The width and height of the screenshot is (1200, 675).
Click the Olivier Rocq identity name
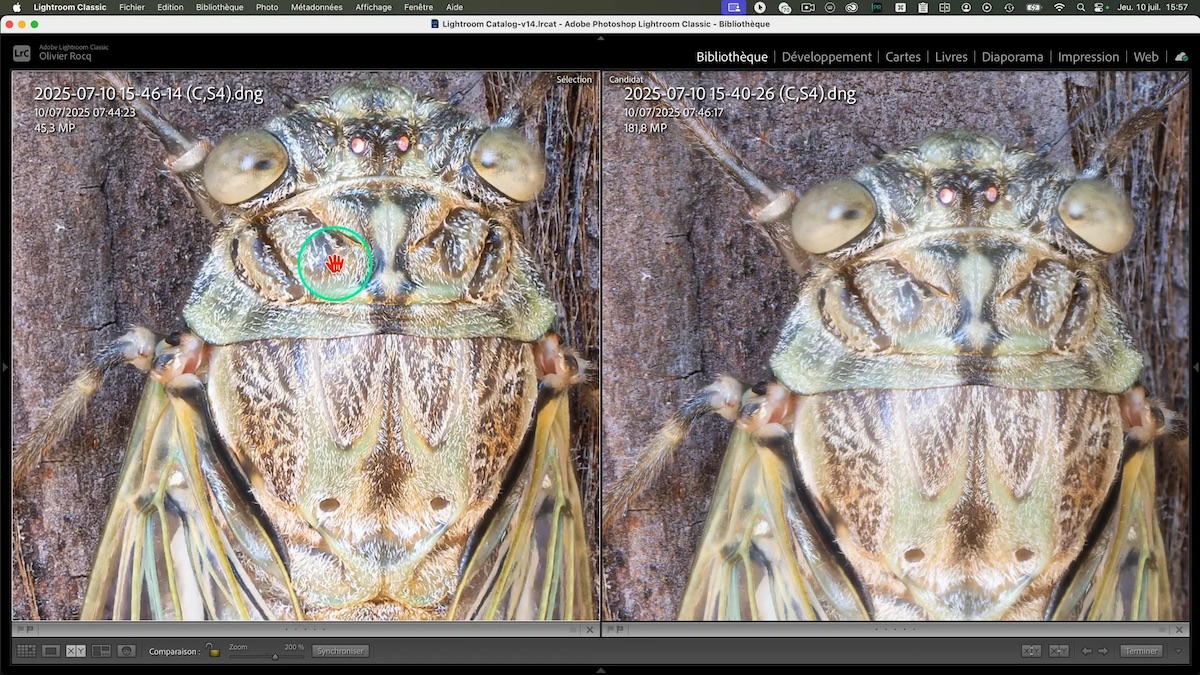(x=65, y=57)
